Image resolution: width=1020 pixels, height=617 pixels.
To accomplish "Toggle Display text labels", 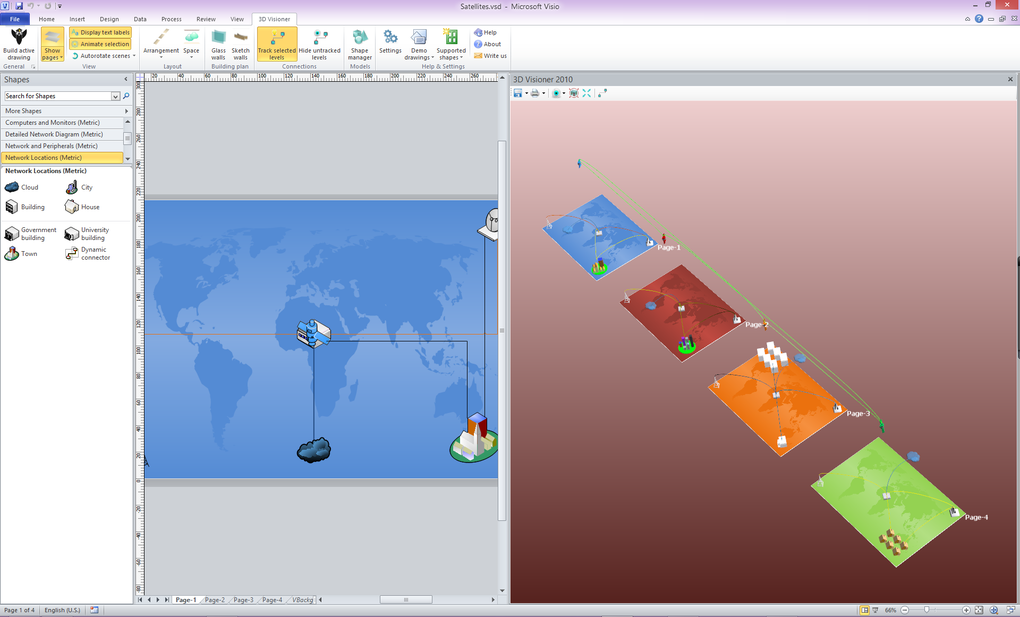I will (x=100, y=33).
